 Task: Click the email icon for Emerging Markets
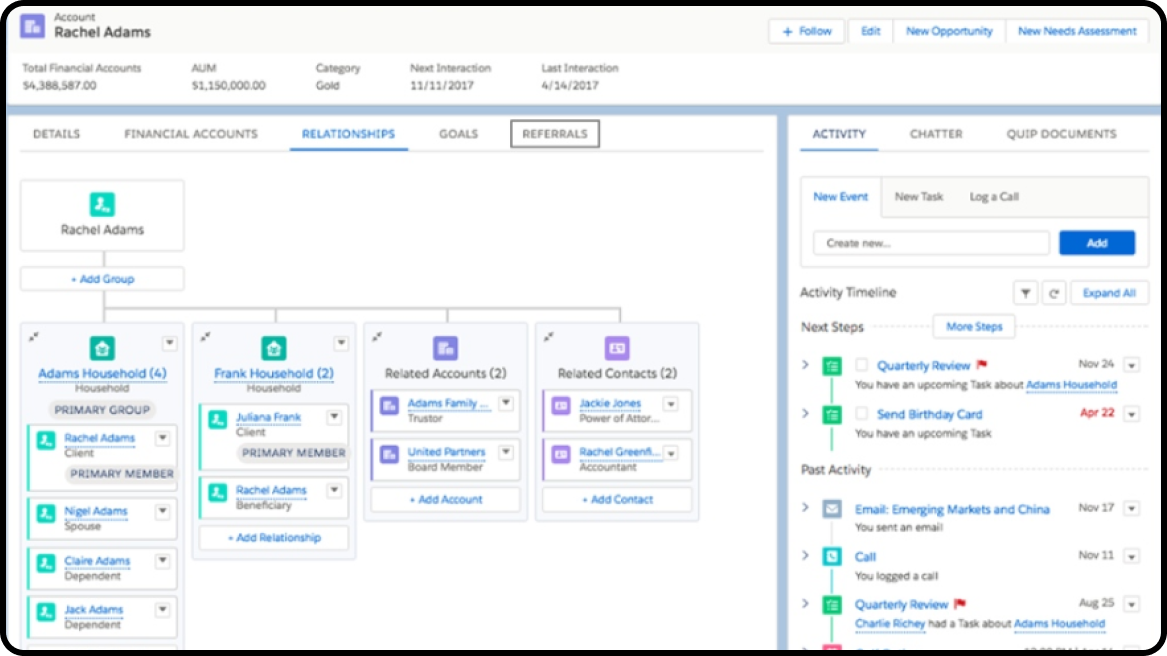[832, 509]
